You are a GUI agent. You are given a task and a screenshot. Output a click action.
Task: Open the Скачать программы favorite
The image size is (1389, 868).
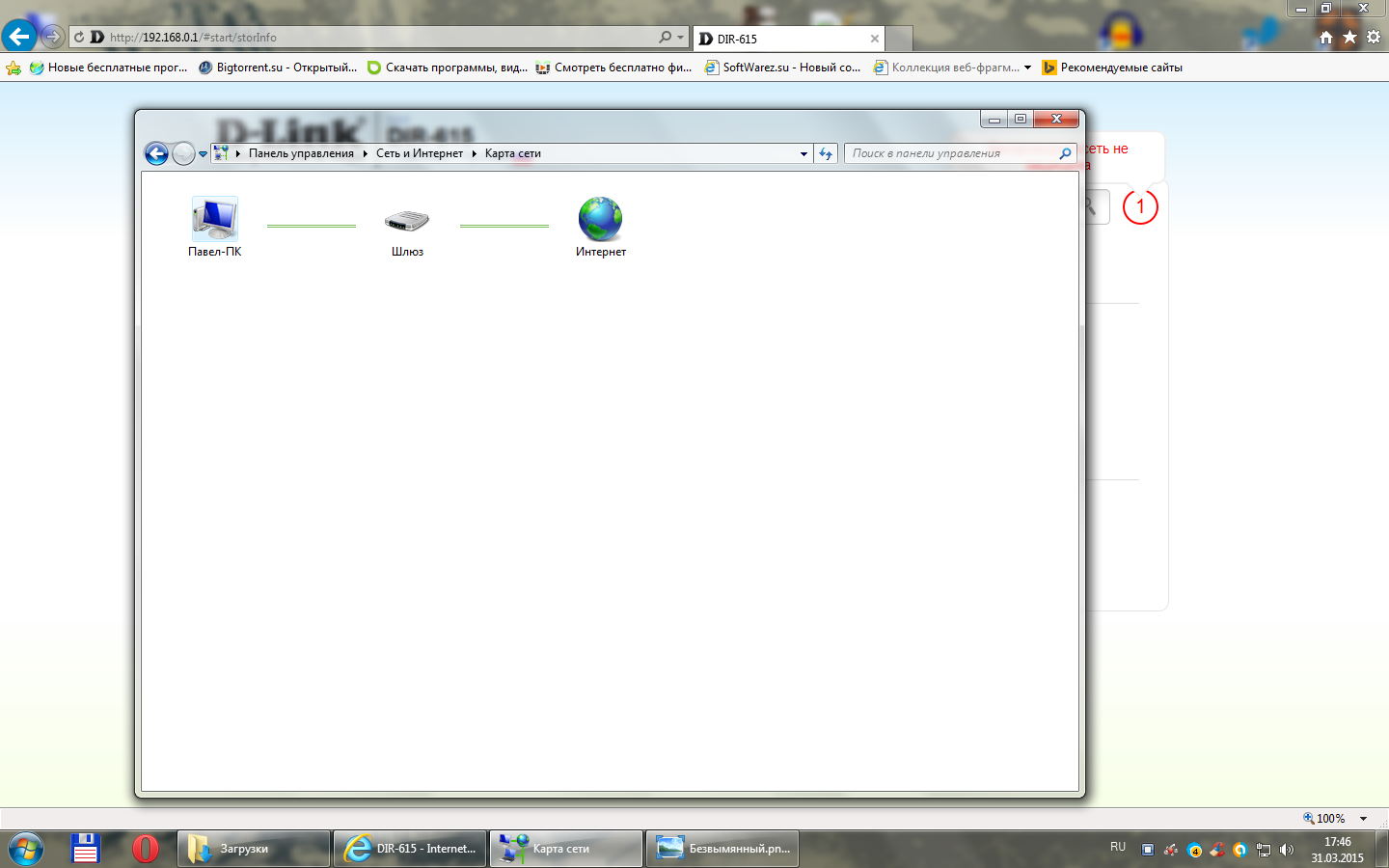pyautogui.click(x=448, y=68)
